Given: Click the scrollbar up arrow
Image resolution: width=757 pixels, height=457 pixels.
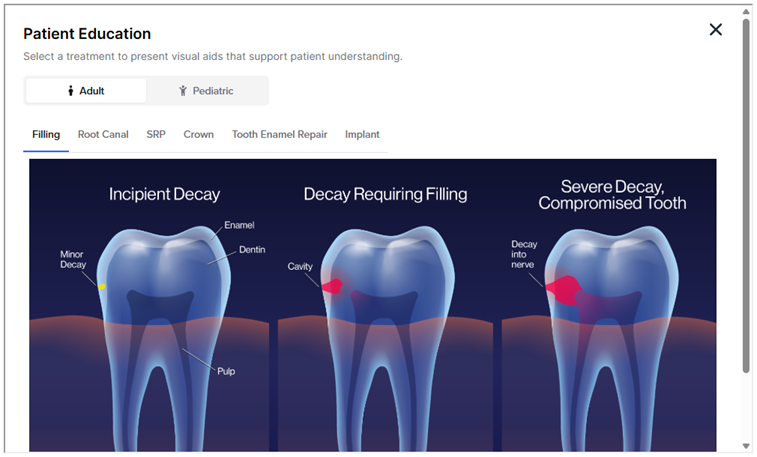Looking at the screenshot, I should click(x=746, y=11).
